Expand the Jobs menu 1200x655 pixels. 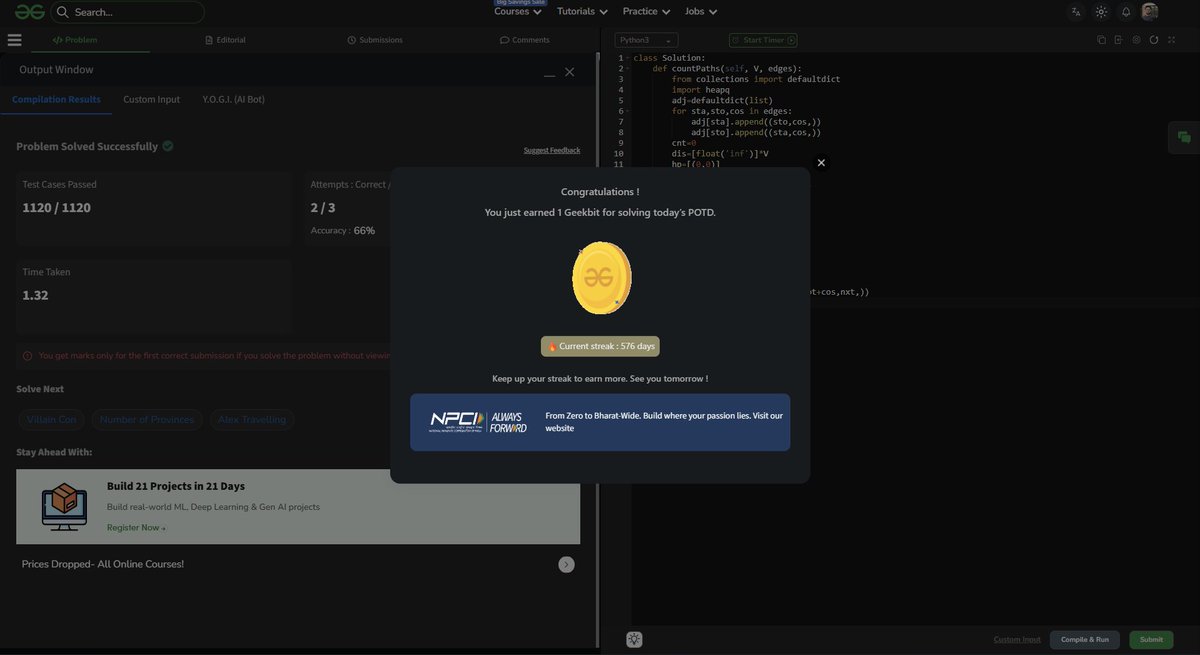[x=701, y=12]
